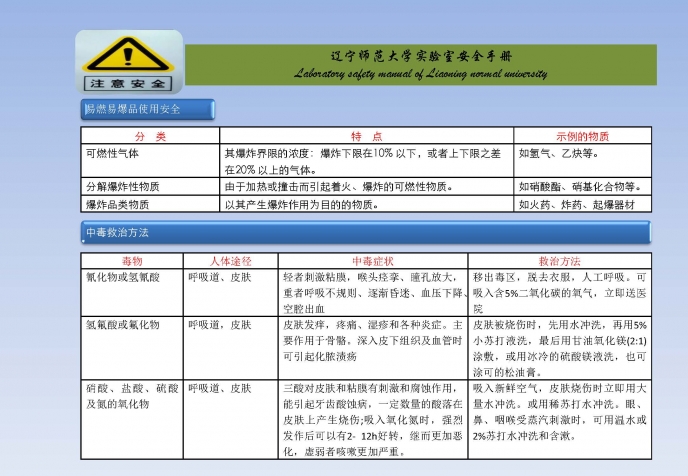Select the 分解爆炸性物质 table cell
Image resolution: width=688 pixels, height=476 pixels.
click(122, 187)
